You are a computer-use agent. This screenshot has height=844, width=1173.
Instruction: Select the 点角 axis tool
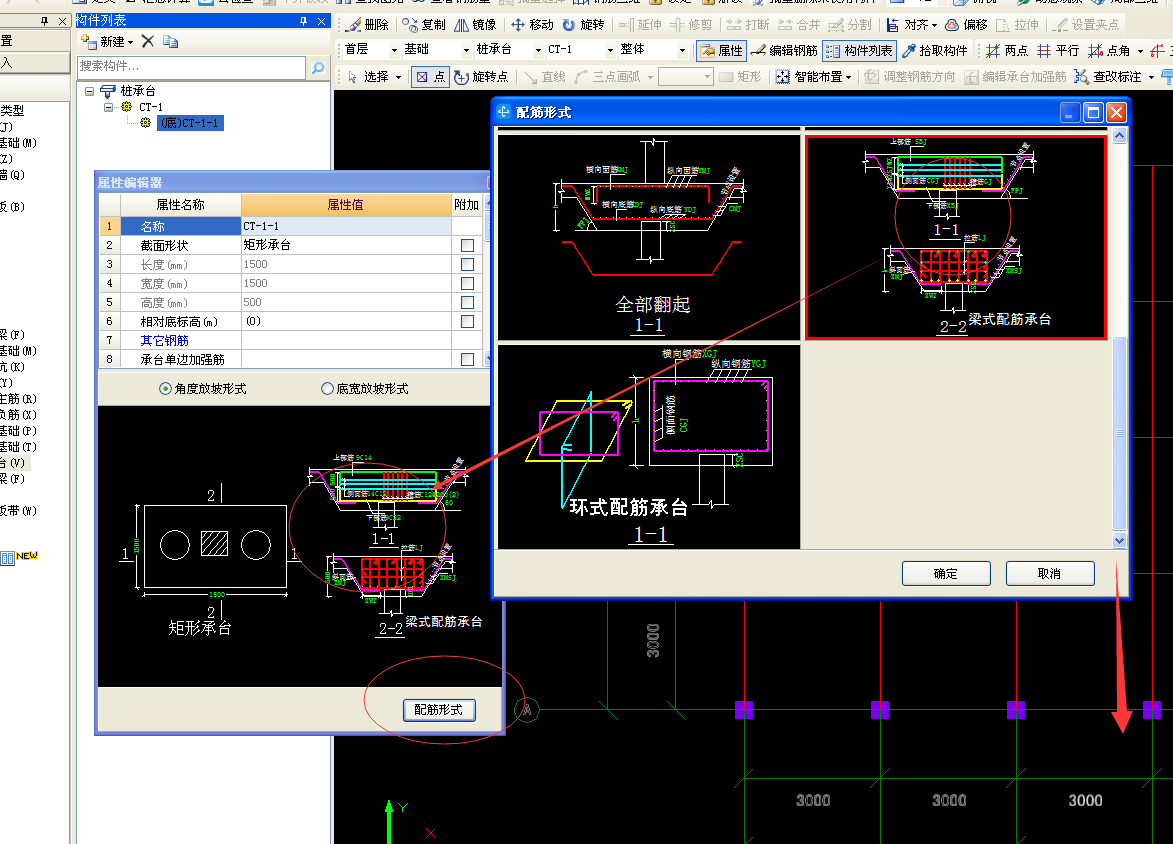pos(1109,50)
